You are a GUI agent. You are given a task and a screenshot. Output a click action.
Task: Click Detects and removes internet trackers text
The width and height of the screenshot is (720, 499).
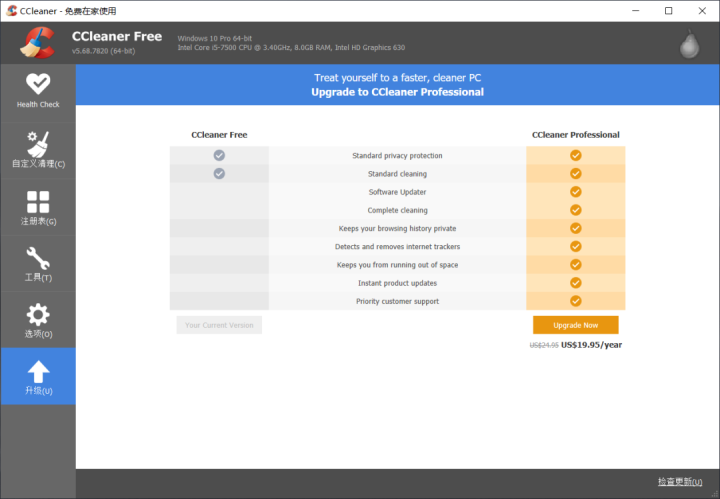point(397,247)
